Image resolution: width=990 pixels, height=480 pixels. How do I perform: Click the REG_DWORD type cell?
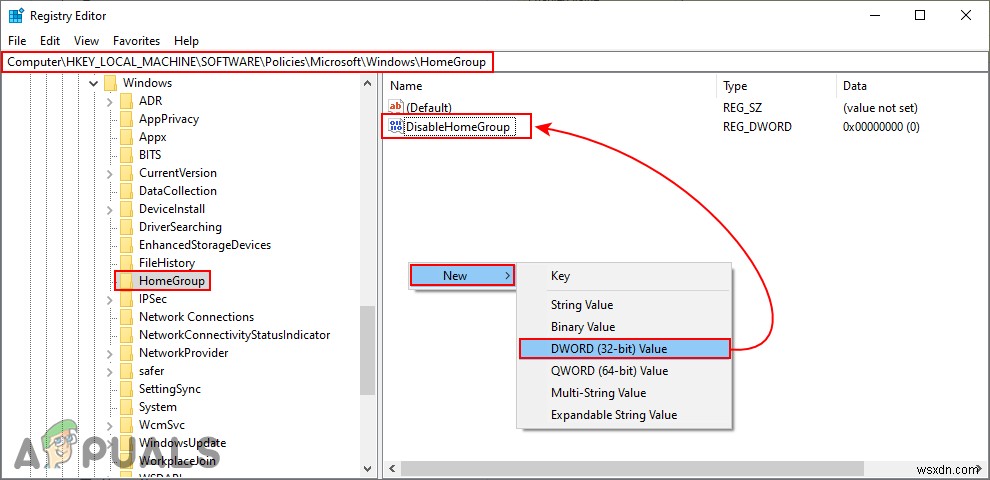click(x=757, y=127)
